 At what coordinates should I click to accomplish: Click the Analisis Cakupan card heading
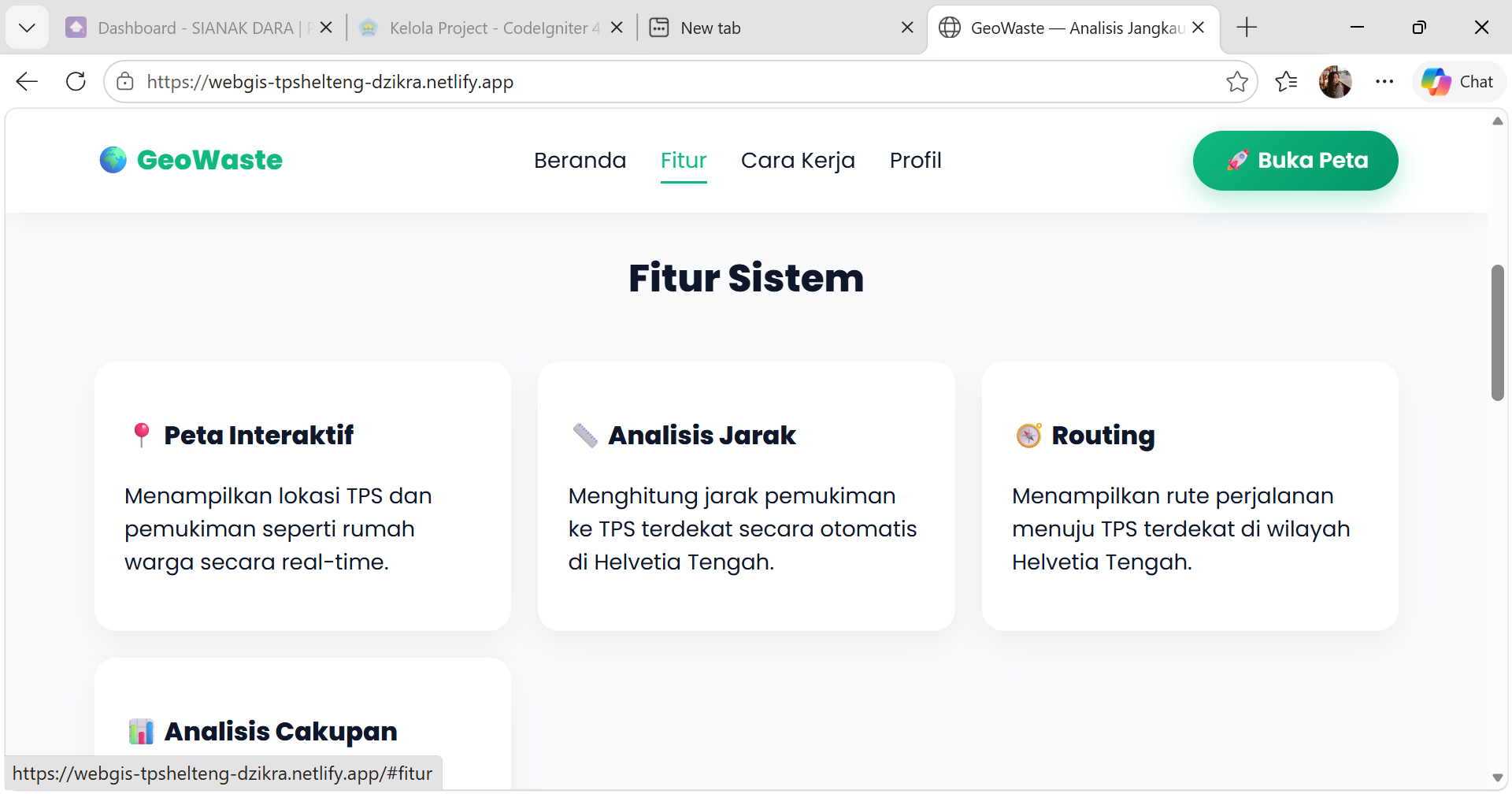281,731
